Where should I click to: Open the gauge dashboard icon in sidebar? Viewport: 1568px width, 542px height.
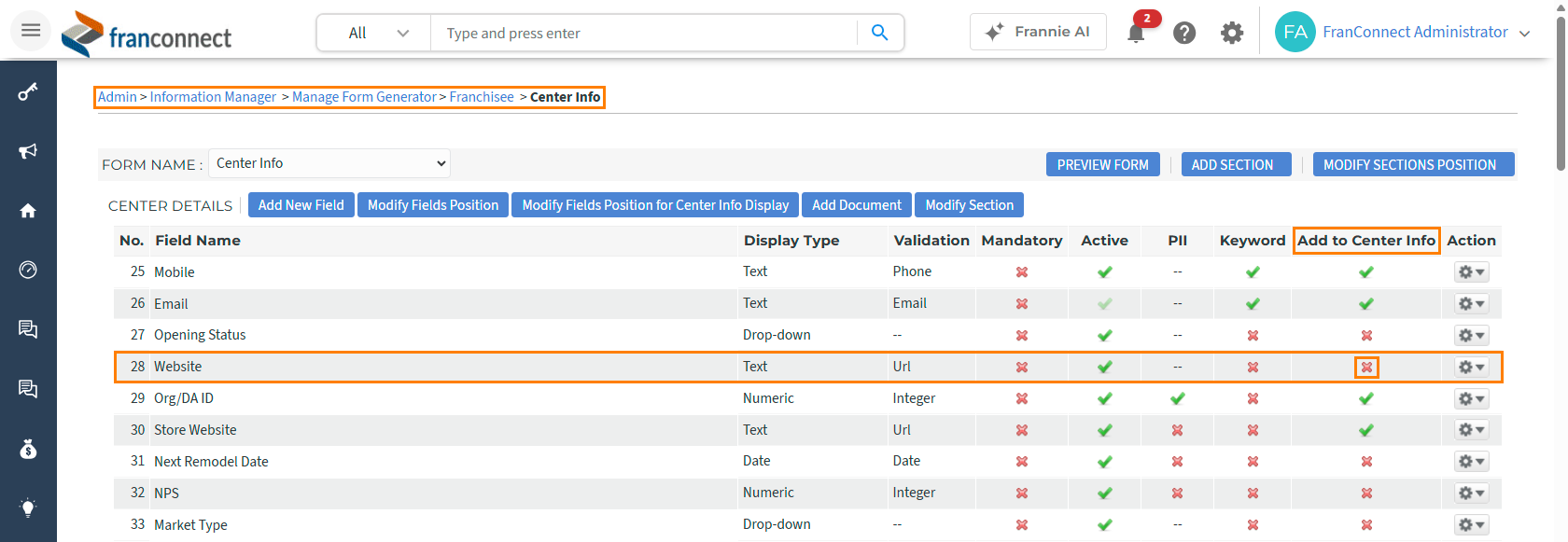[28, 270]
